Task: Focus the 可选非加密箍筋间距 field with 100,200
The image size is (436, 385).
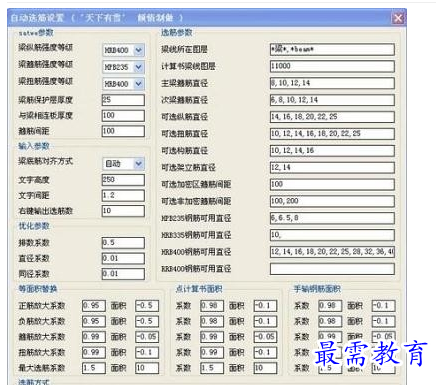Action: click(x=332, y=201)
